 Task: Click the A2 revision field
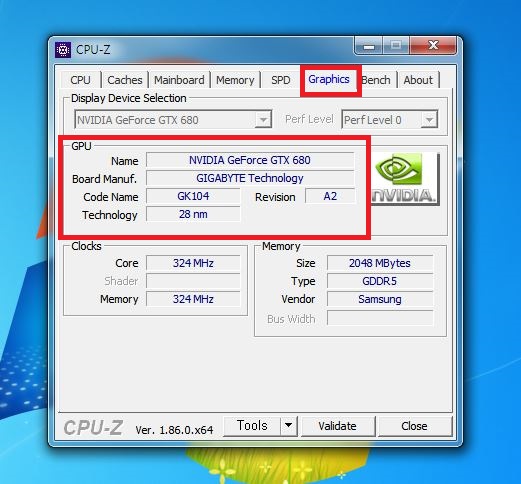[330, 196]
